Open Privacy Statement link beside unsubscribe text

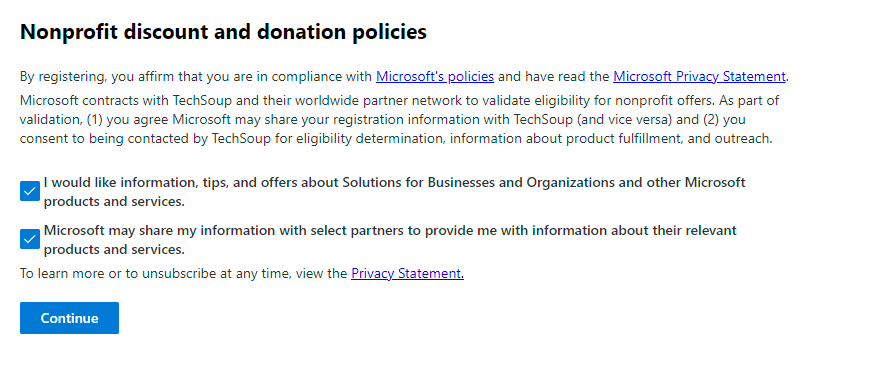coord(407,273)
